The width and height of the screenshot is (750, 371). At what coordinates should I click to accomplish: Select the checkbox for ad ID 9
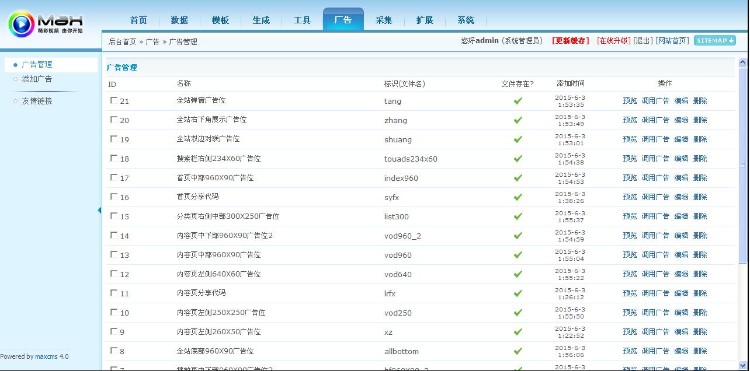(x=113, y=331)
